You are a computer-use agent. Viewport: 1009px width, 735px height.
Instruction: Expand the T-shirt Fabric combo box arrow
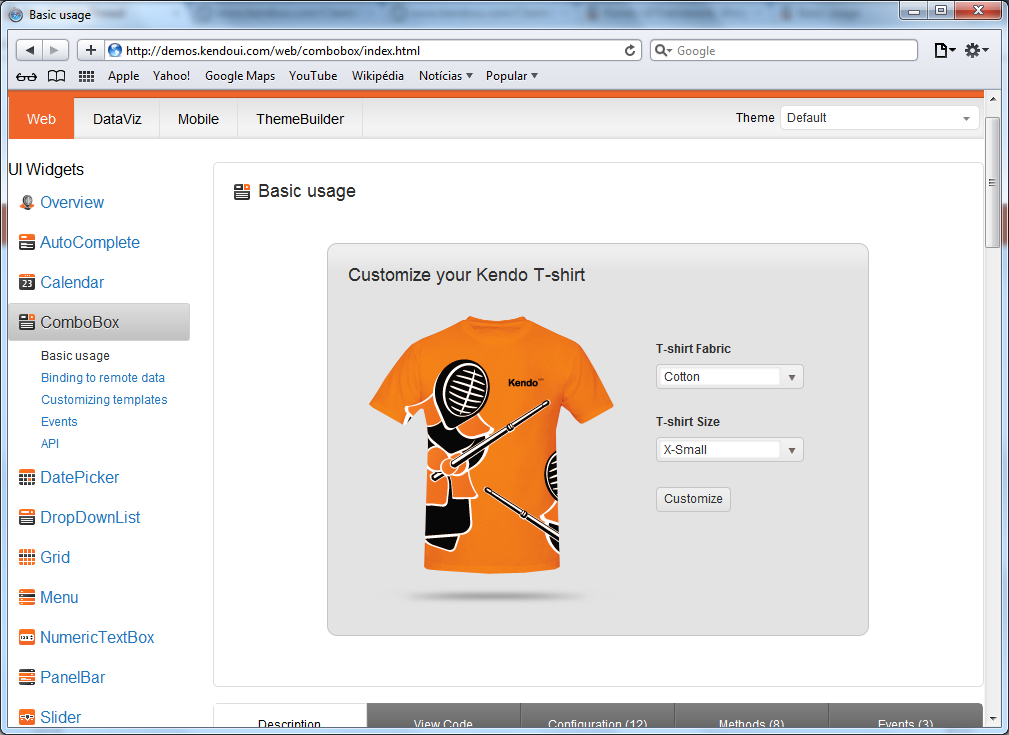click(791, 377)
